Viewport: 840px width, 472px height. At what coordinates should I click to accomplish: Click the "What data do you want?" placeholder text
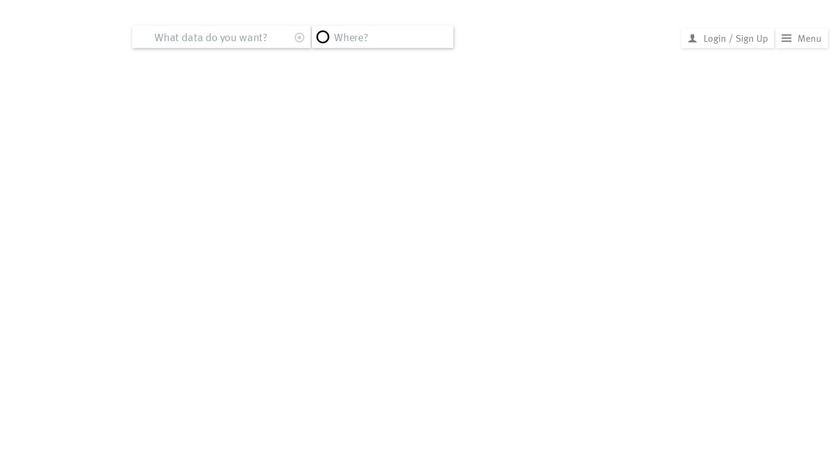pos(211,38)
